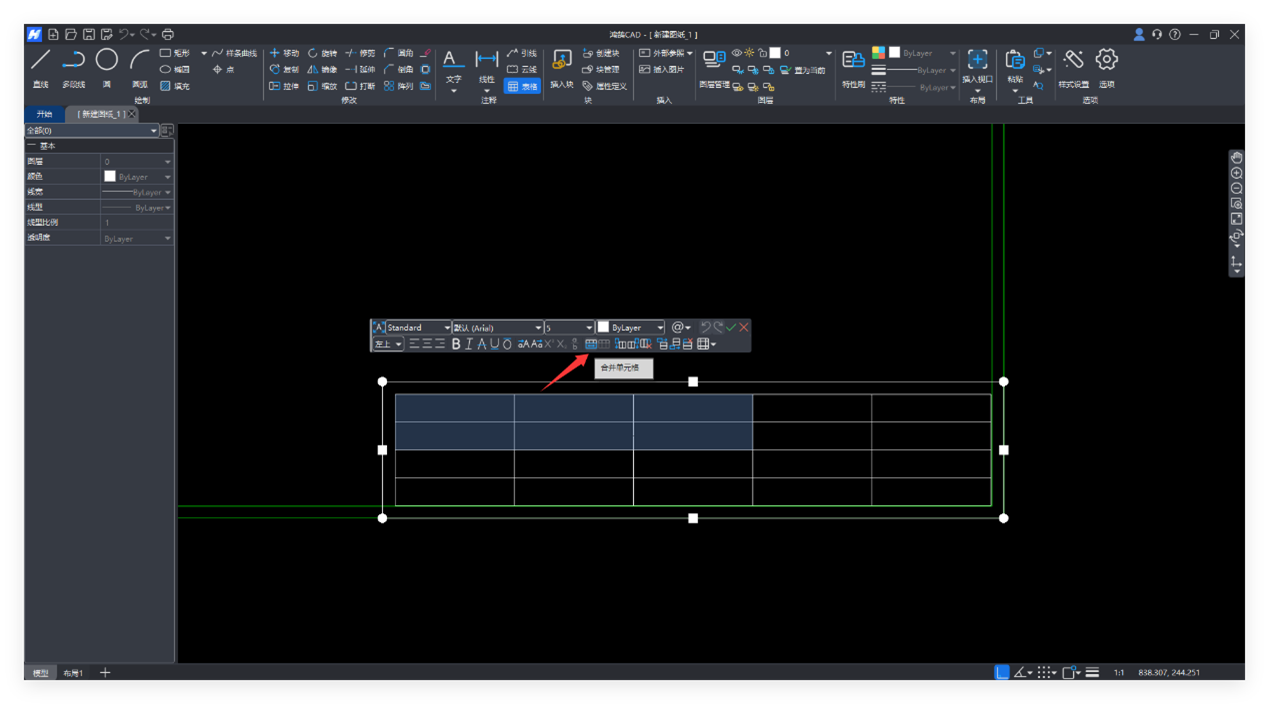
Task: Click the merge cells icon
Action: point(591,344)
